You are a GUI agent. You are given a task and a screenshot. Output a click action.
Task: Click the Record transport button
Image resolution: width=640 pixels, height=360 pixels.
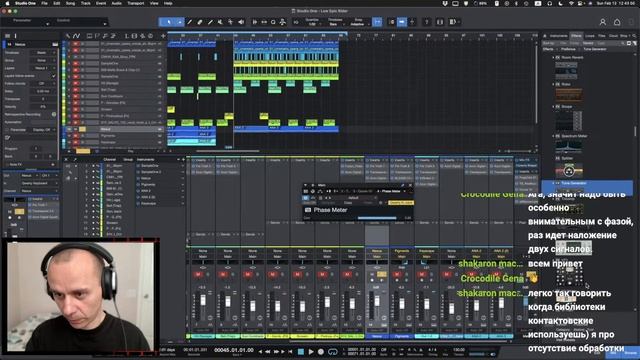coord(321,351)
